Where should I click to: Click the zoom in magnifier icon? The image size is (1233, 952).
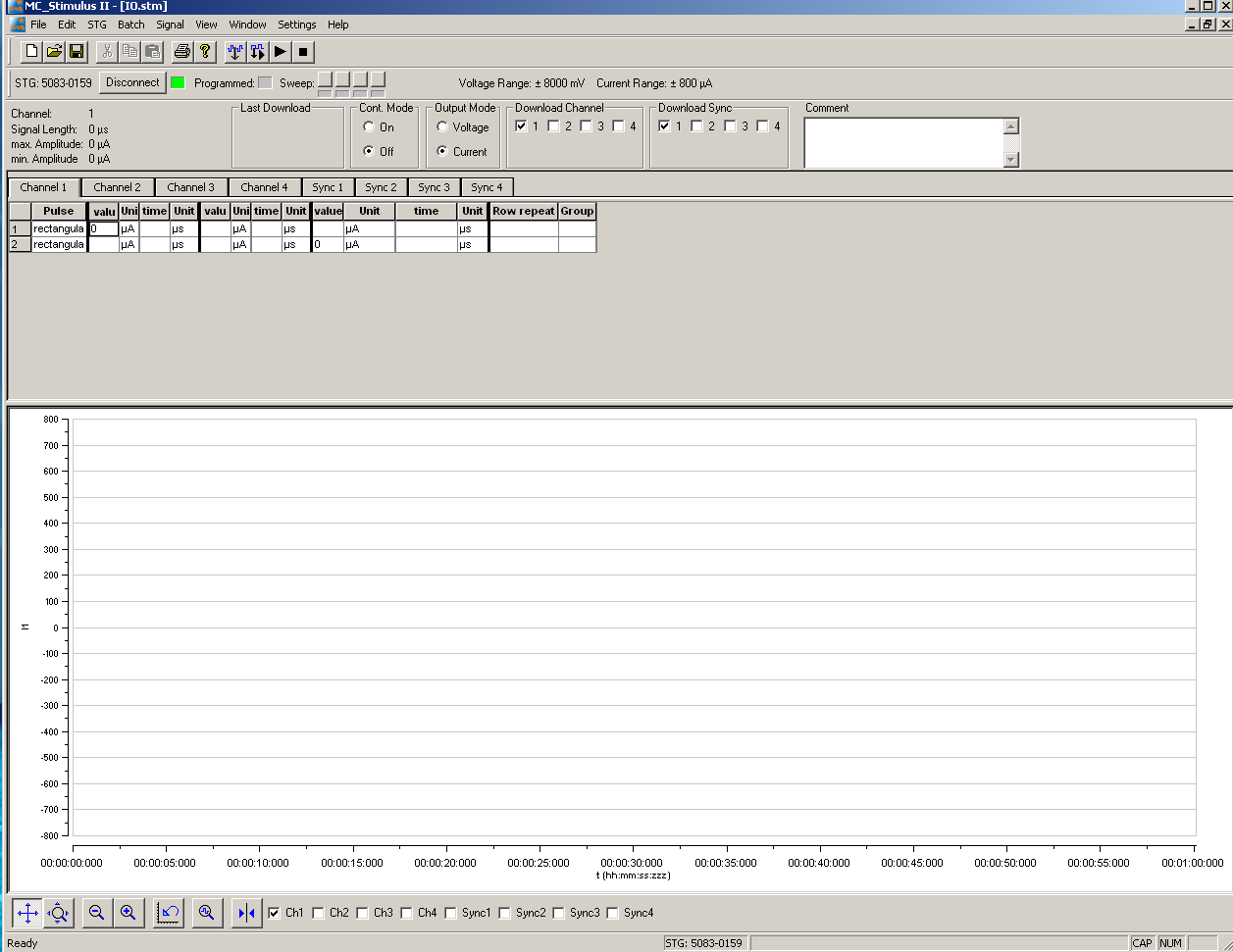click(x=128, y=913)
